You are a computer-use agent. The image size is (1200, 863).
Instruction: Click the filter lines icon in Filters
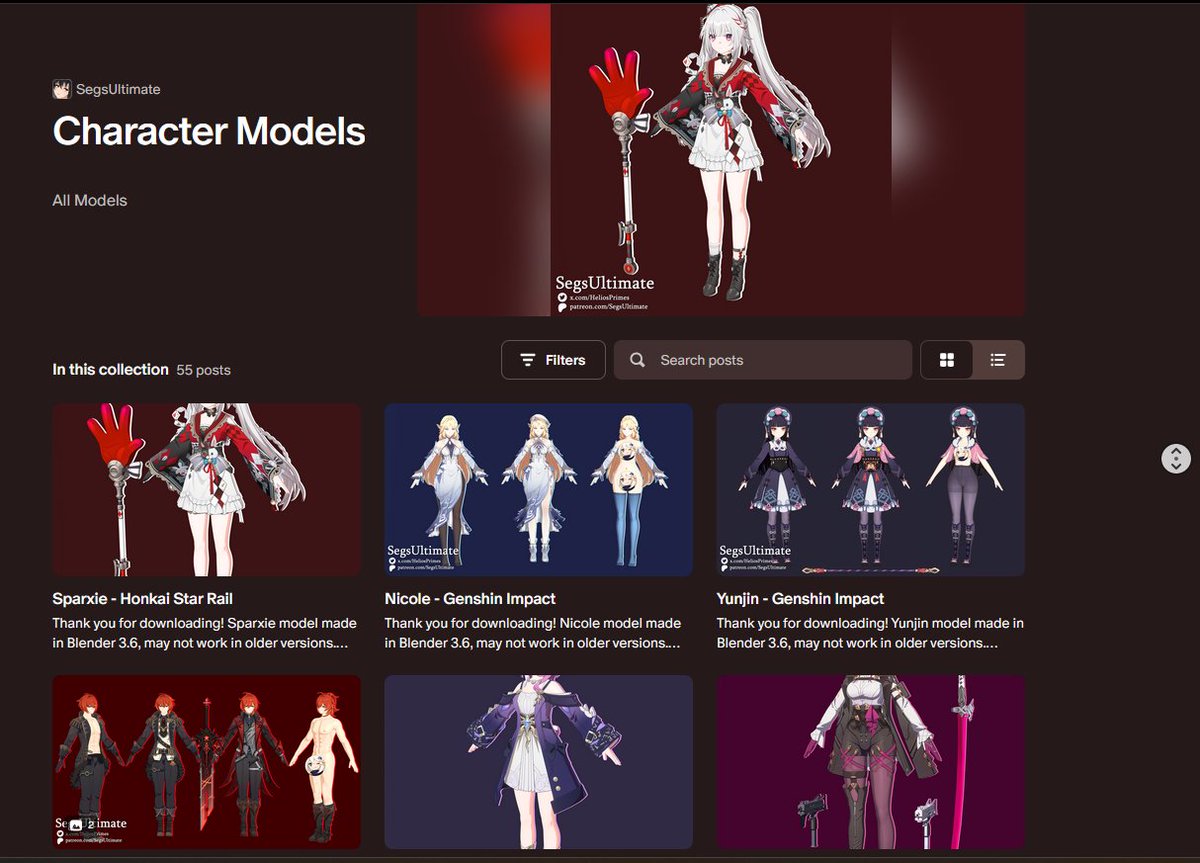pos(528,360)
